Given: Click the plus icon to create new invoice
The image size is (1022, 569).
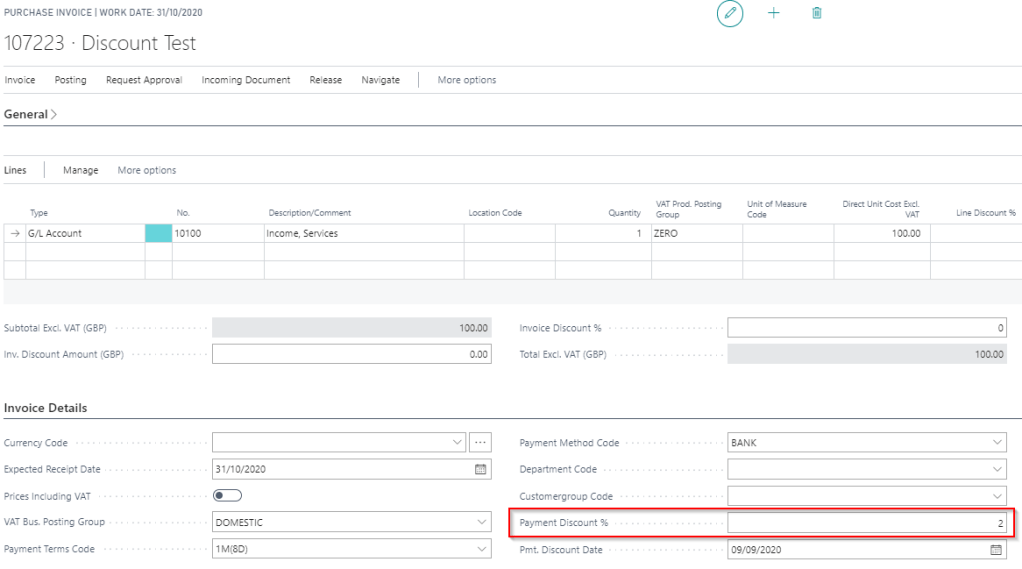Looking at the screenshot, I should (773, 14).
